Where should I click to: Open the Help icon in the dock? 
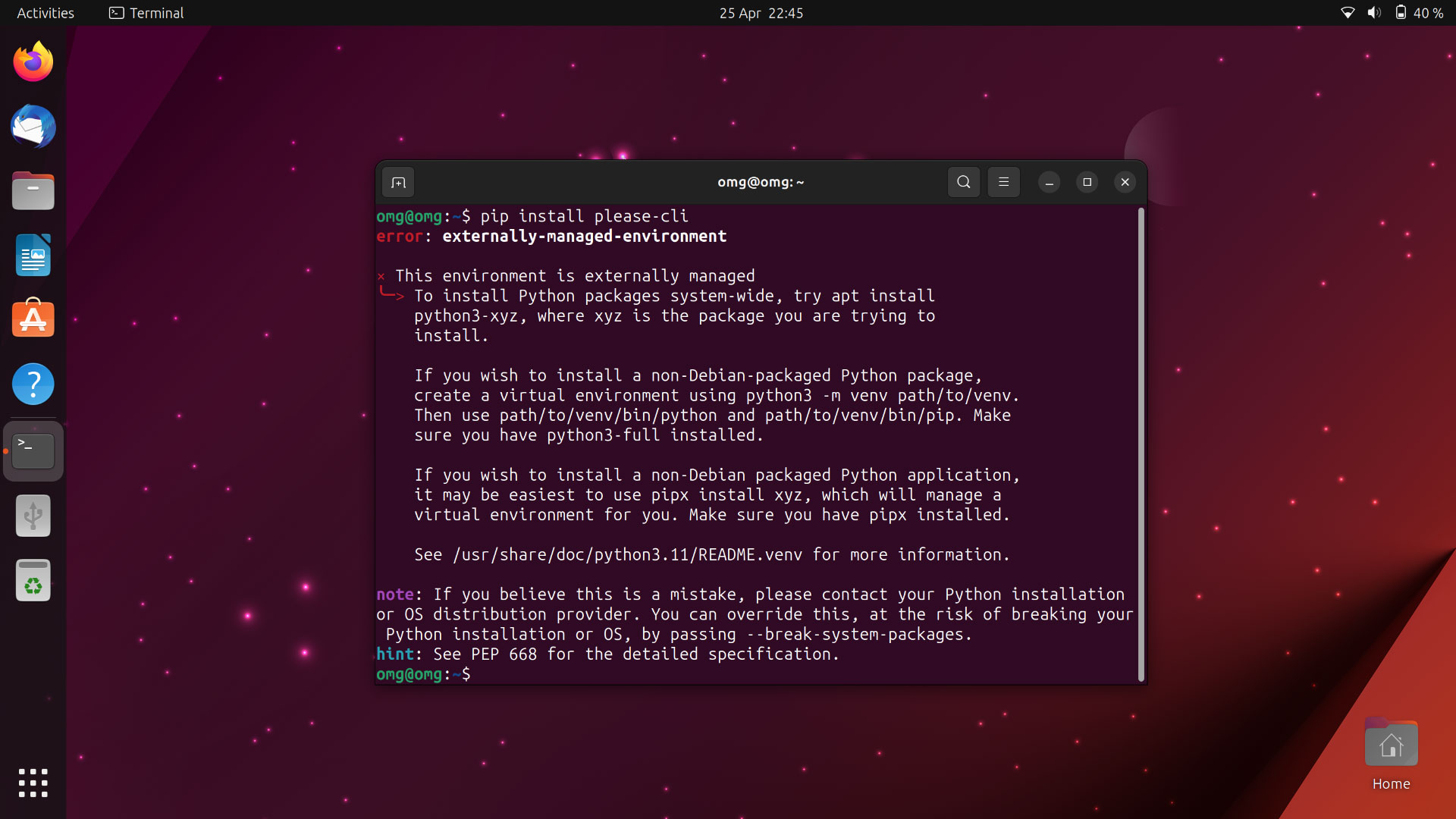[x=33, y=384]
